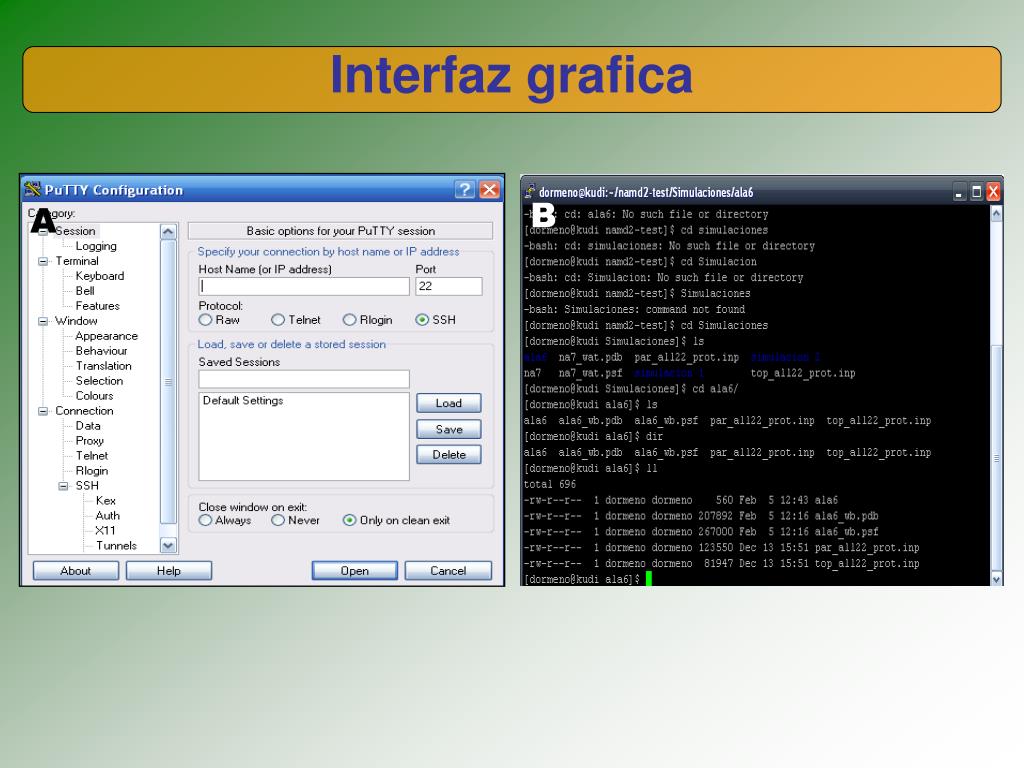Collapse the Connection category node
This screenshot has width=1024, height=768.
click(x=43, y=411)
